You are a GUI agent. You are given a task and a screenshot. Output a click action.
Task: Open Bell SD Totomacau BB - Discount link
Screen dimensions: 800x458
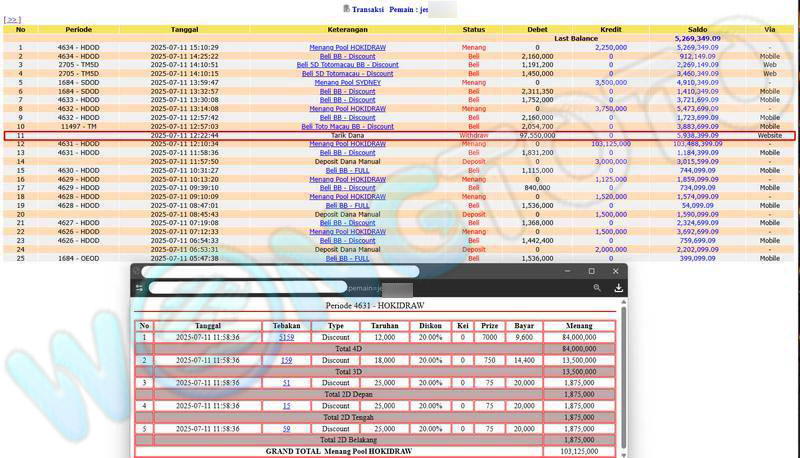[347, 65]
